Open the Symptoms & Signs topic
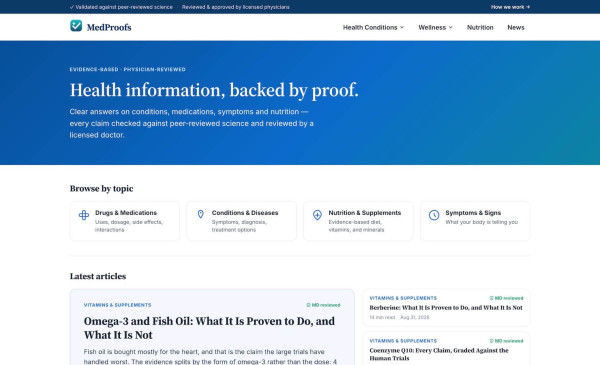Image resolution: width=600 pixels, height=365 pixels. click(x=475, y=221)
